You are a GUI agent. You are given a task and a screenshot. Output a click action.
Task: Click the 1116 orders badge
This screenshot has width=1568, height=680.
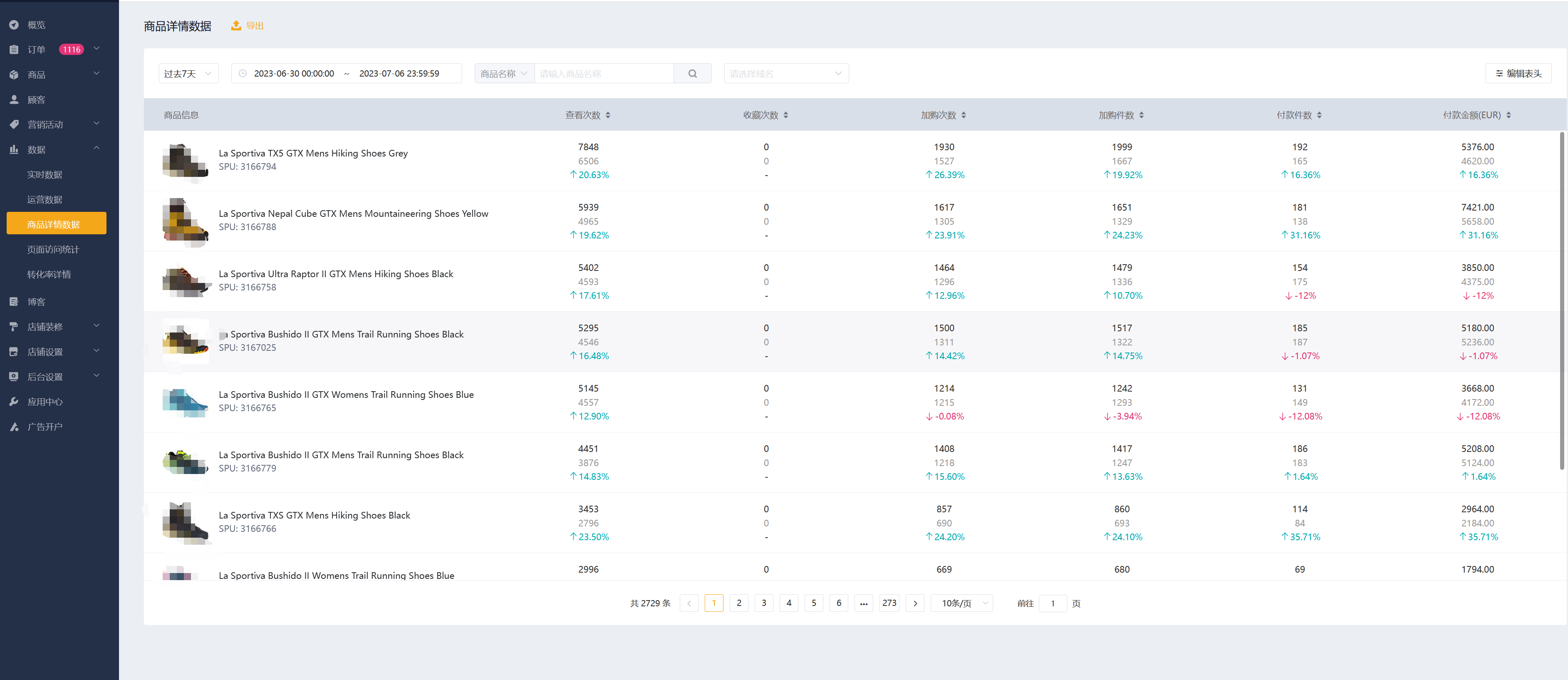[71, 50]
